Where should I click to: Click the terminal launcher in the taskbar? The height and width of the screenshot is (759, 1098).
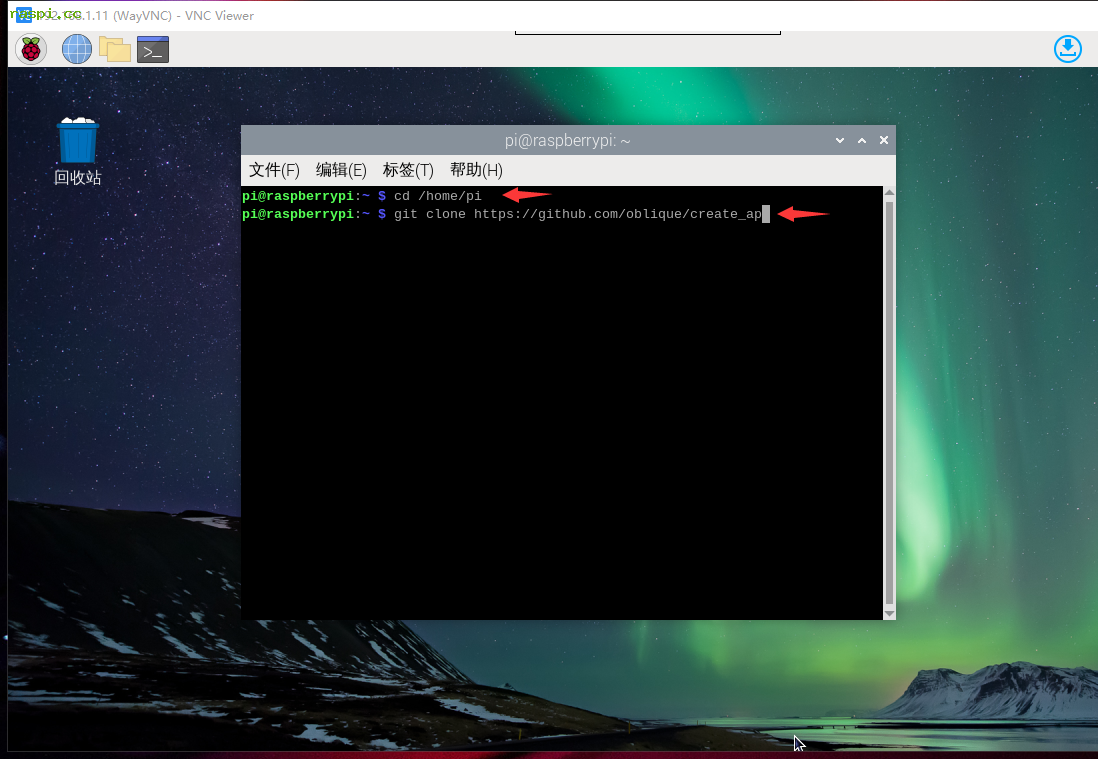(x=153, y=49)
